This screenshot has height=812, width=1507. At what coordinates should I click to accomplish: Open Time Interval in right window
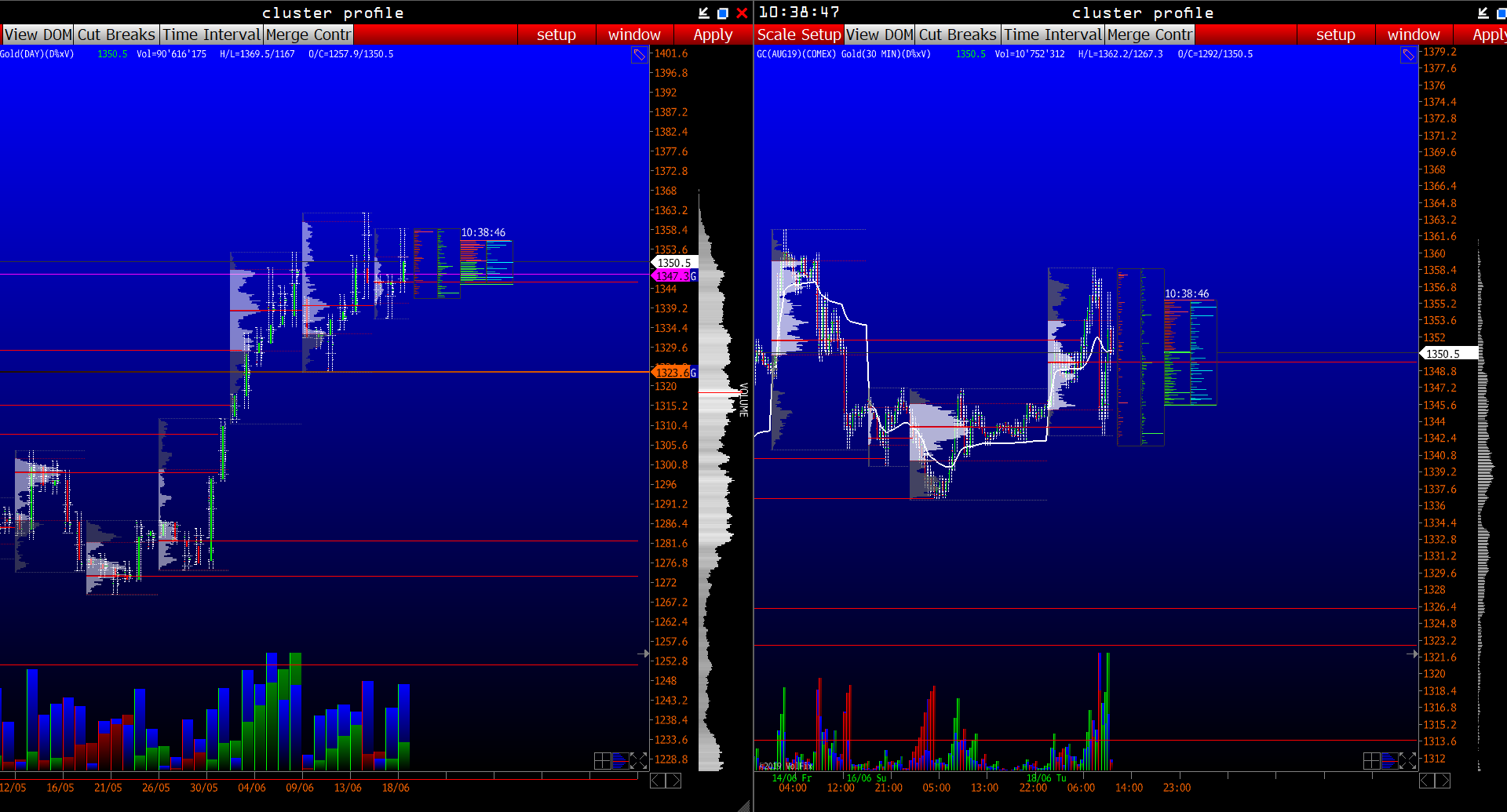(x=1053, y=35)
